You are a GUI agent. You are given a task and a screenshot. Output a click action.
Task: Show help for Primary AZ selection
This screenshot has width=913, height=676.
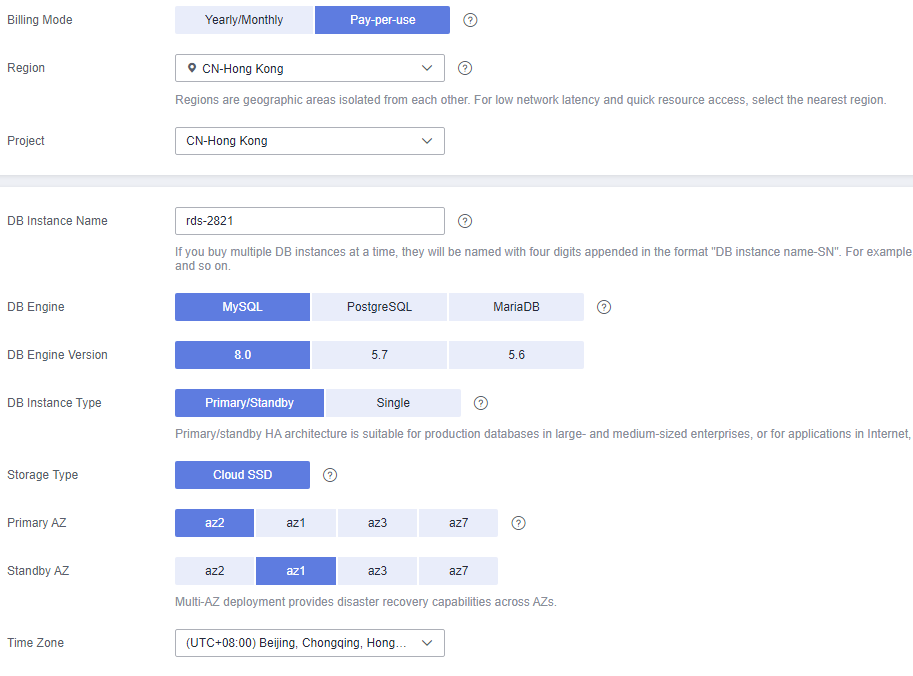(x=518, y=523)
